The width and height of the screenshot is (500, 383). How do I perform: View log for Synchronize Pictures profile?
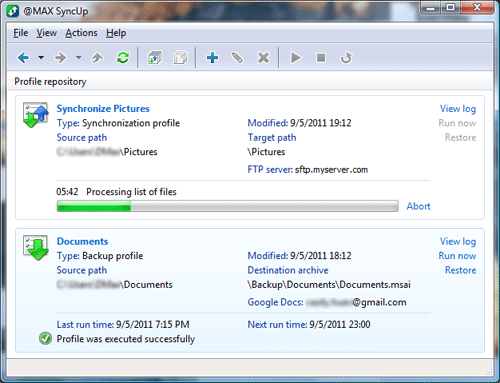pos(458,109)
